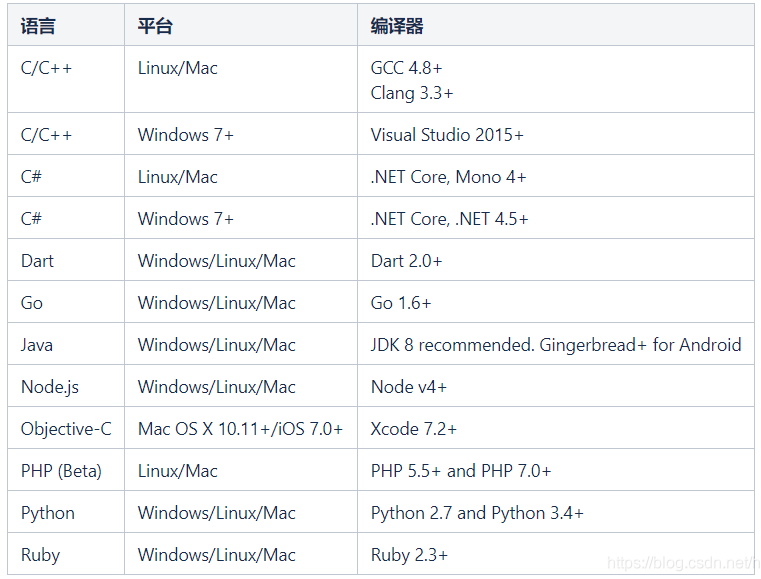Click the 编译器 column header
This screenshot has width=761, height=579.
point(397,26)
